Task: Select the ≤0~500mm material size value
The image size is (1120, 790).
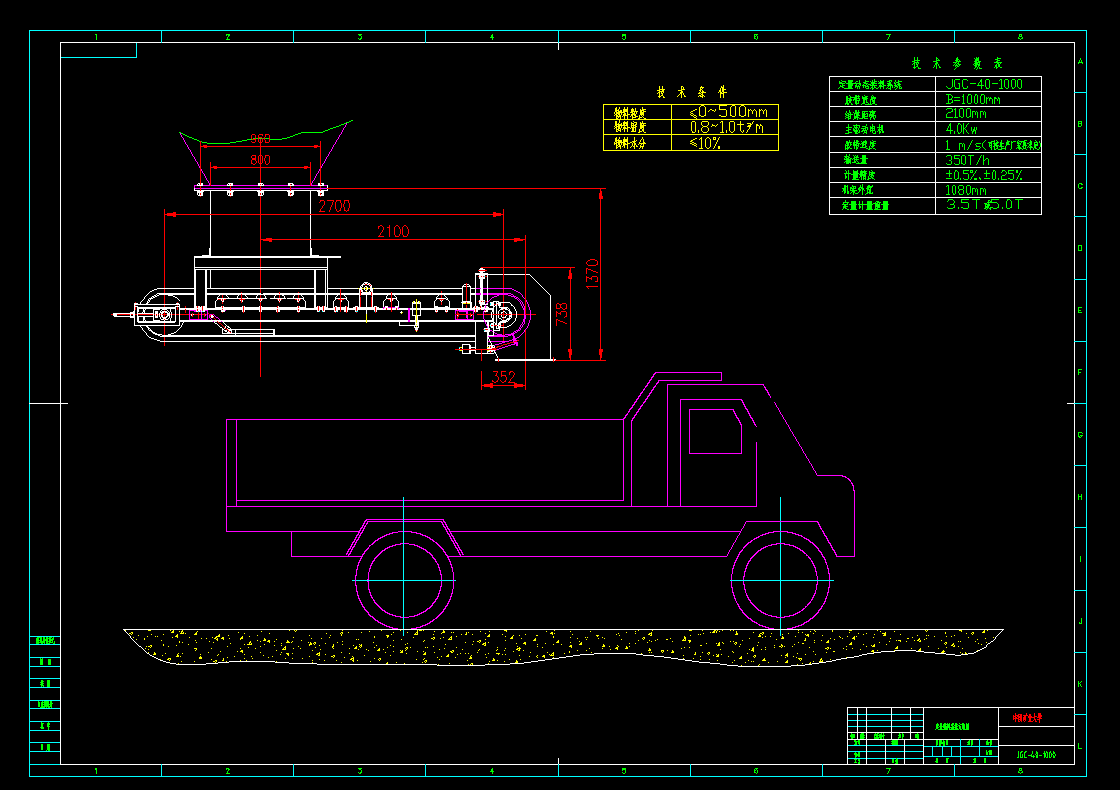Action: click(730, 111)
